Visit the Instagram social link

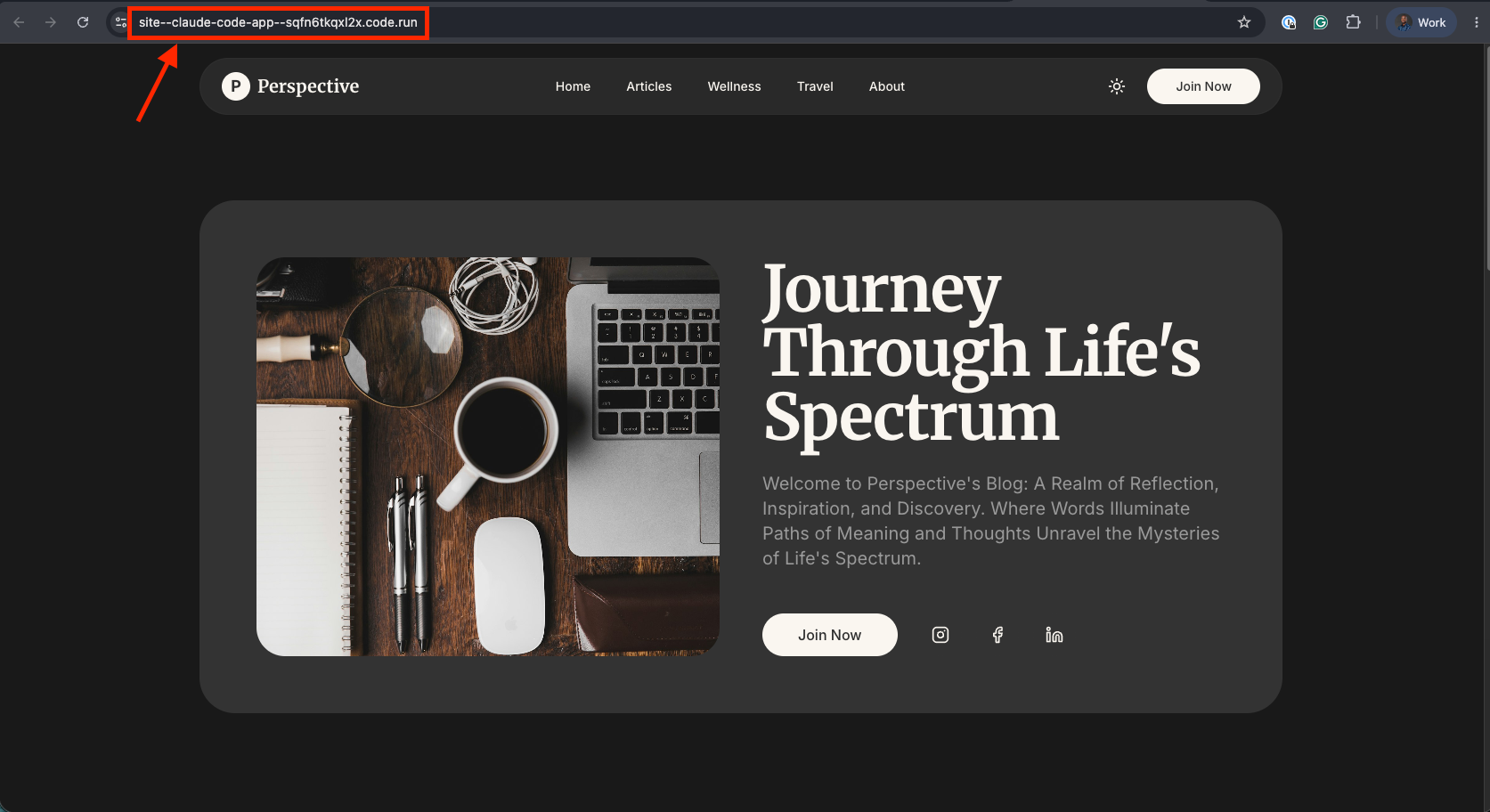pos(940,635)
